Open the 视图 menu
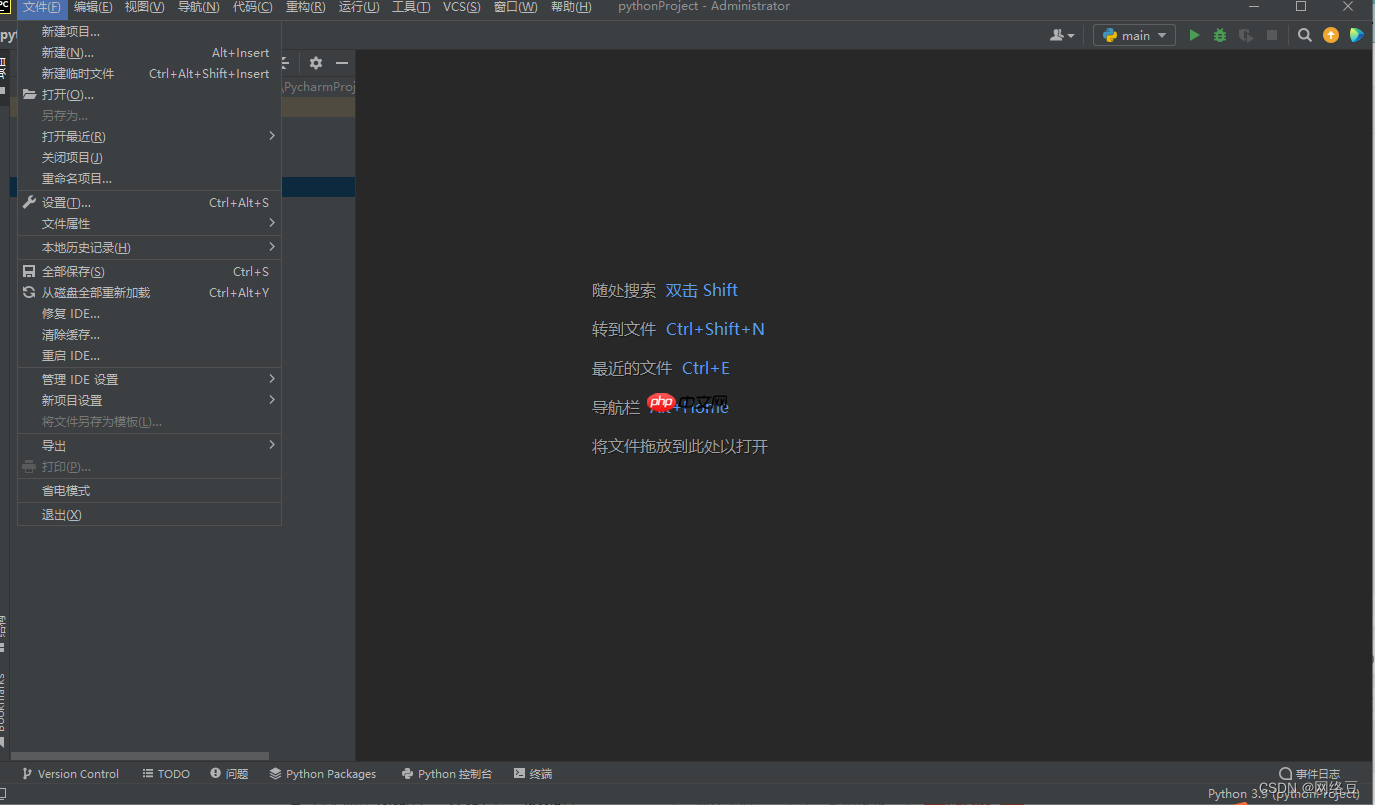The width and height of the screenshot is (1375, 805). pos(144,7)
